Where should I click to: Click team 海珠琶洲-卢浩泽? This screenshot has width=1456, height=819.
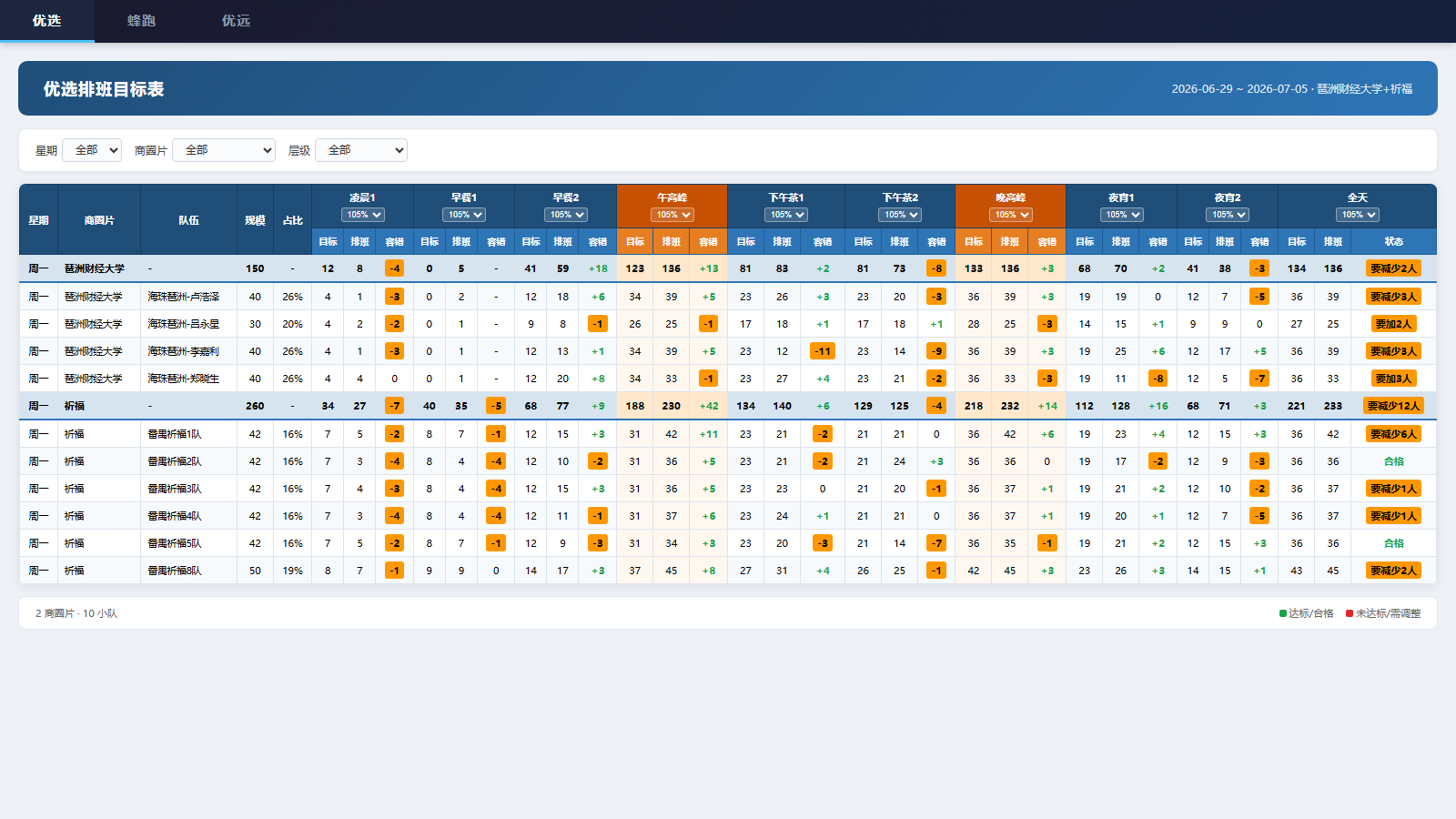(x=184, y=297)
